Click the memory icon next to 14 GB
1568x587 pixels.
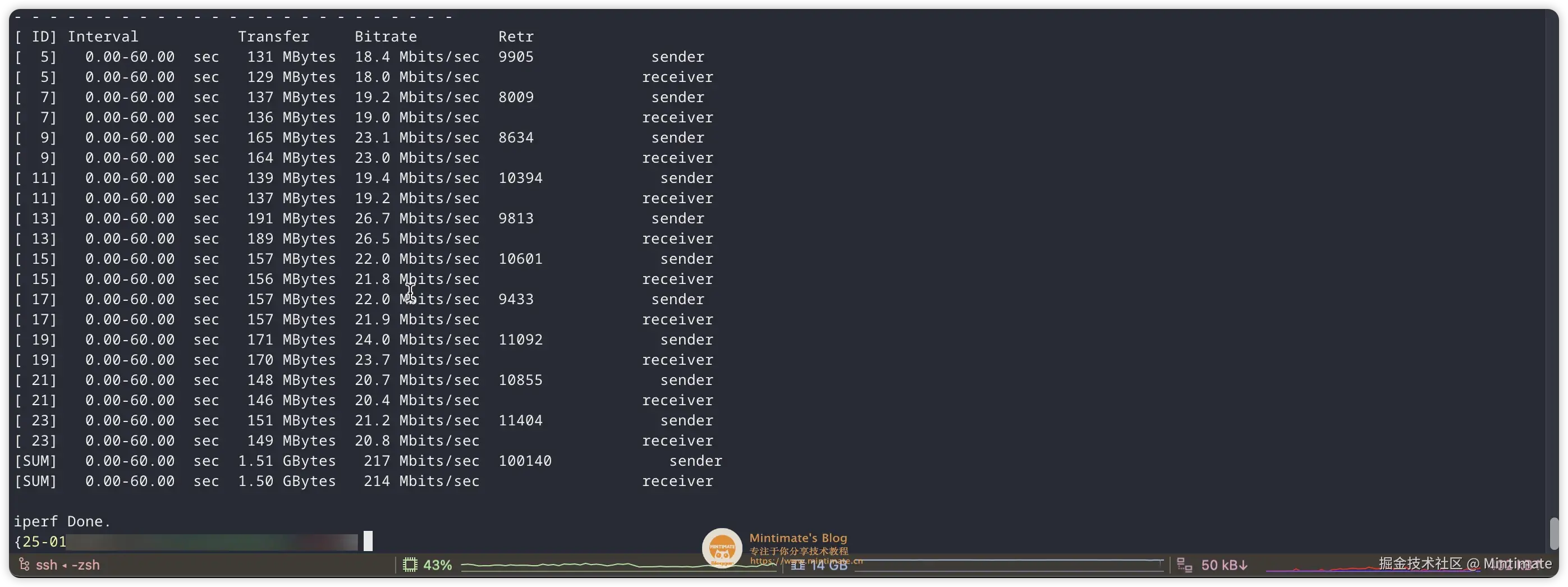[x=797, y=565]
